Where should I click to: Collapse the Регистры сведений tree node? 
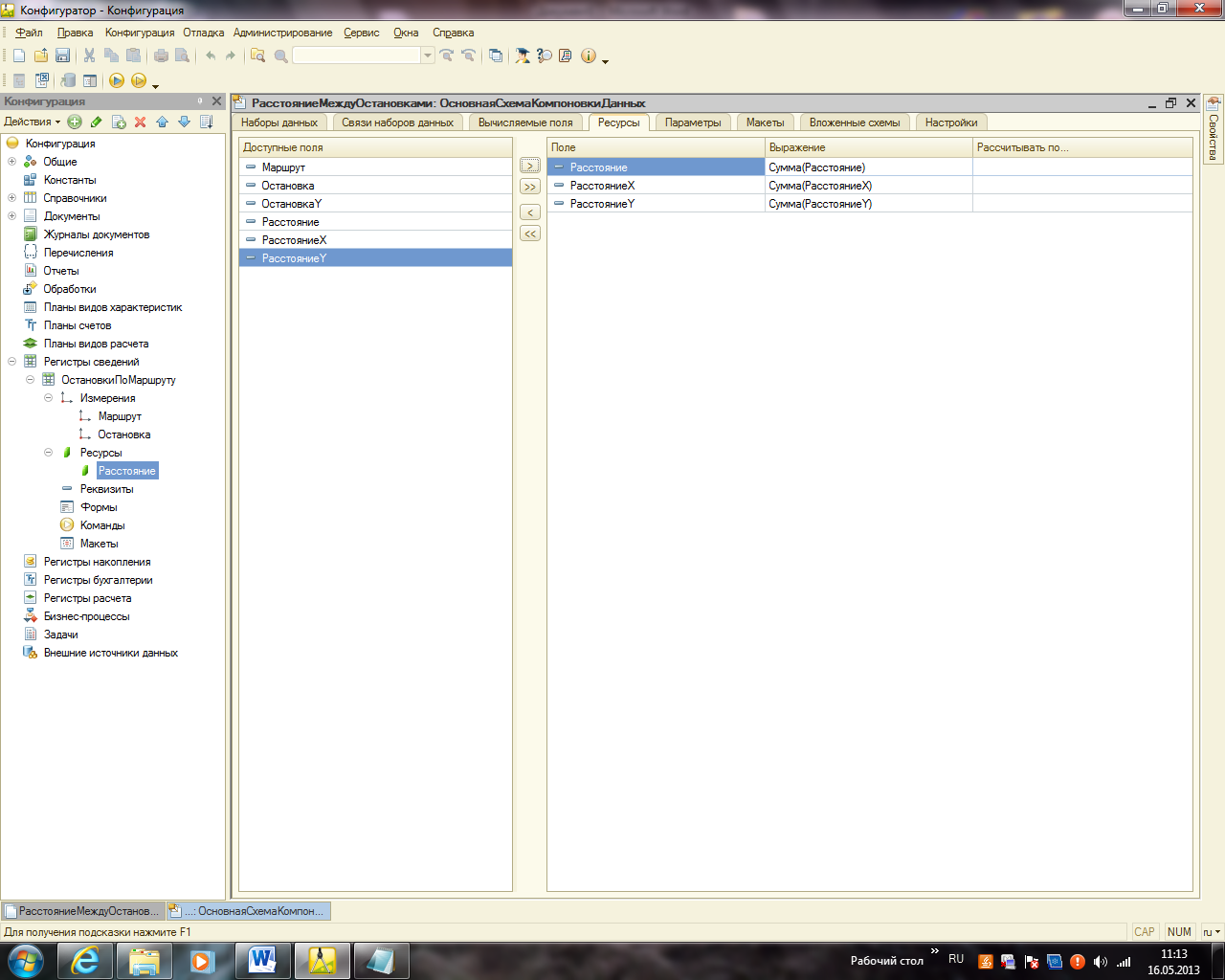tap(12, 362)
